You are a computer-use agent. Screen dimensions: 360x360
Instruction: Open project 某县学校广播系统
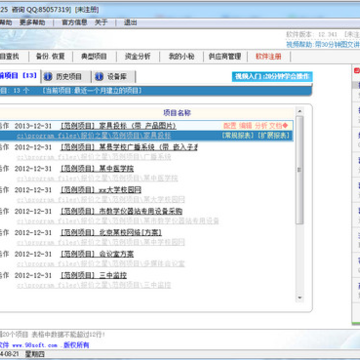click(129, 147)
